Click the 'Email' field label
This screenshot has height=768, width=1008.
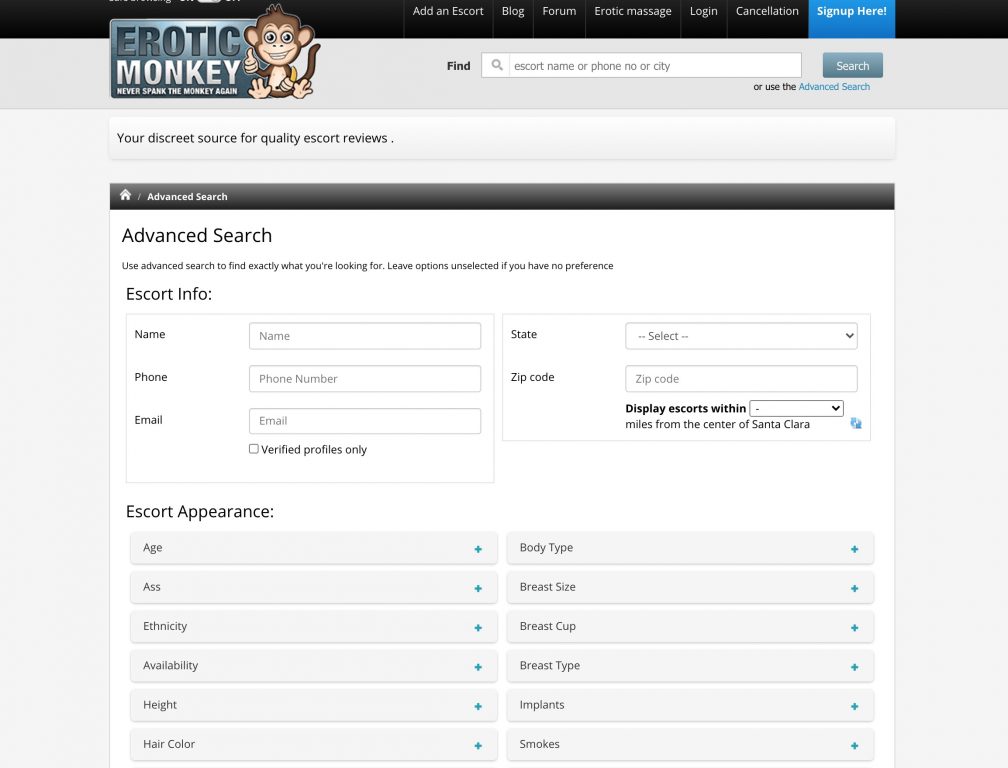[x=148, y=420]
